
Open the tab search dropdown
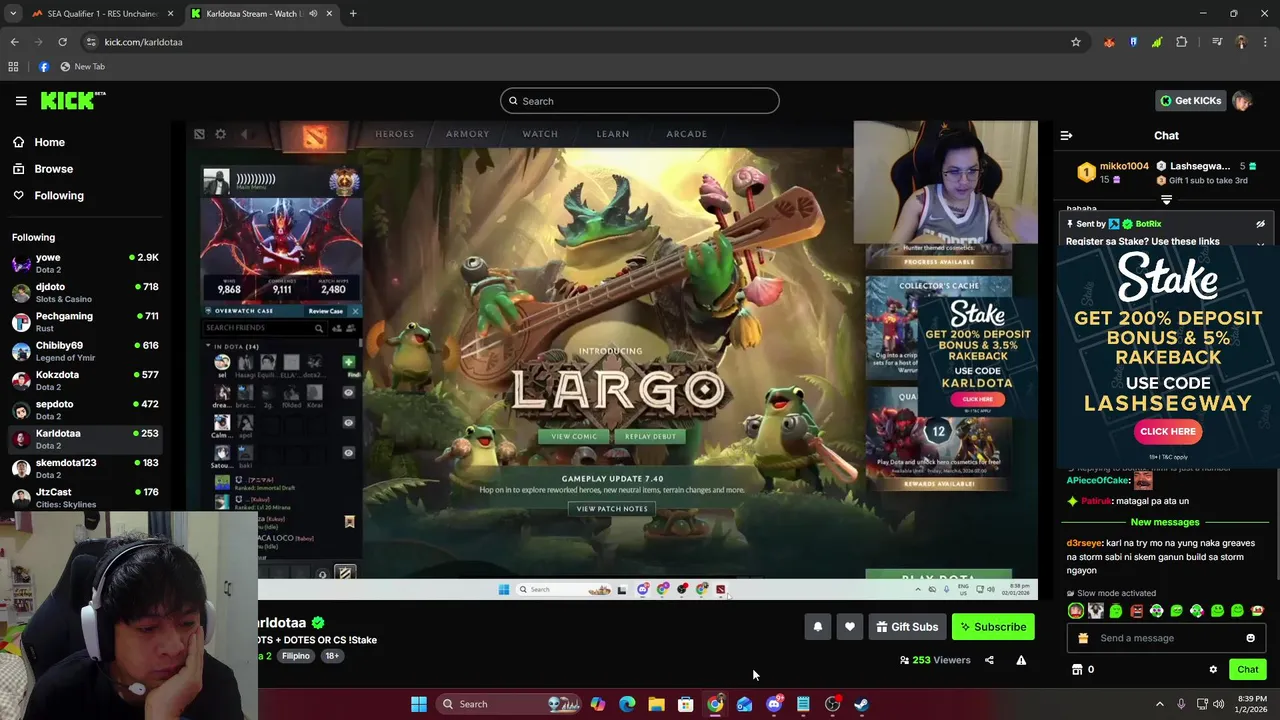[13, 14]
